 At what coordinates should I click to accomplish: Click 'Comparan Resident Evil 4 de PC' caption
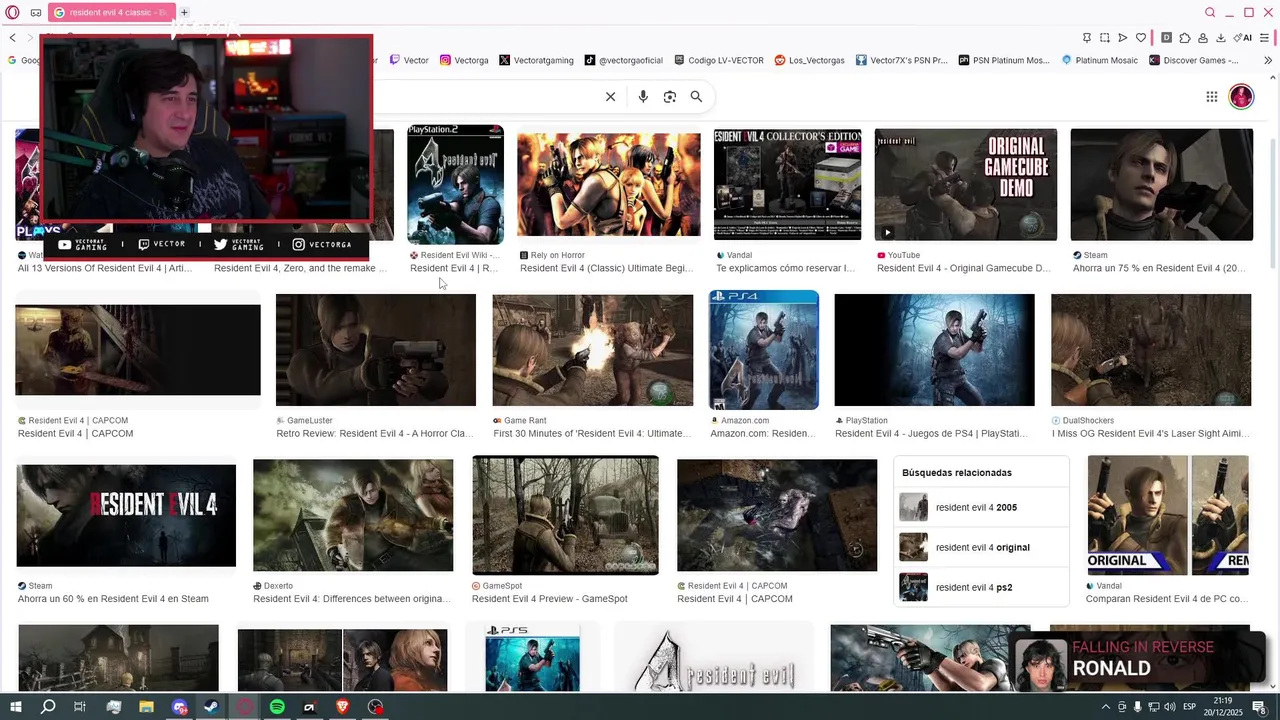coord(1167,599)
